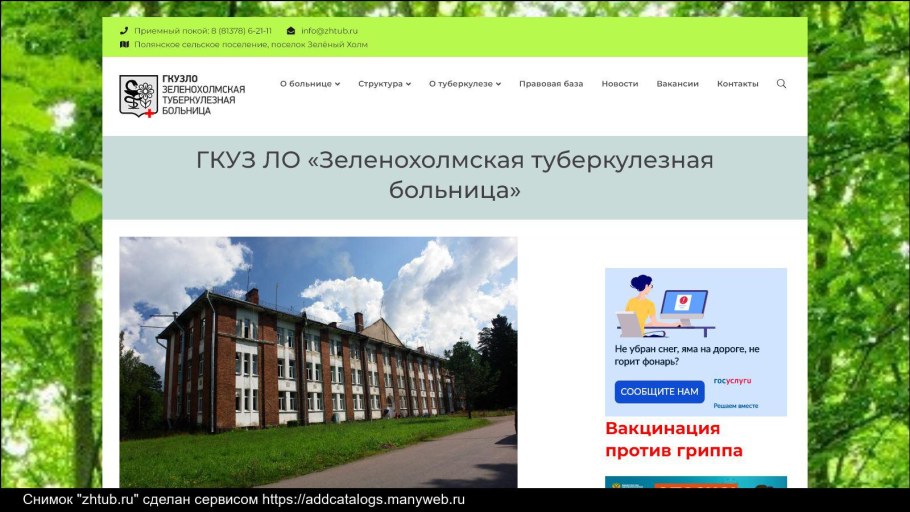Click the partially visible banner below vaccination heading
This screenshot has width=910, height=512.
pos(696,482)
